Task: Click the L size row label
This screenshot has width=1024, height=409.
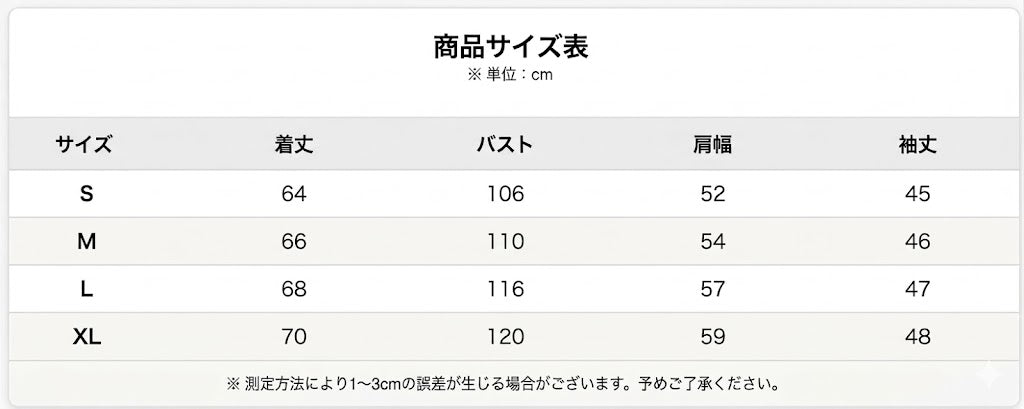Action: pyautogui.click(x=86, y=289)
